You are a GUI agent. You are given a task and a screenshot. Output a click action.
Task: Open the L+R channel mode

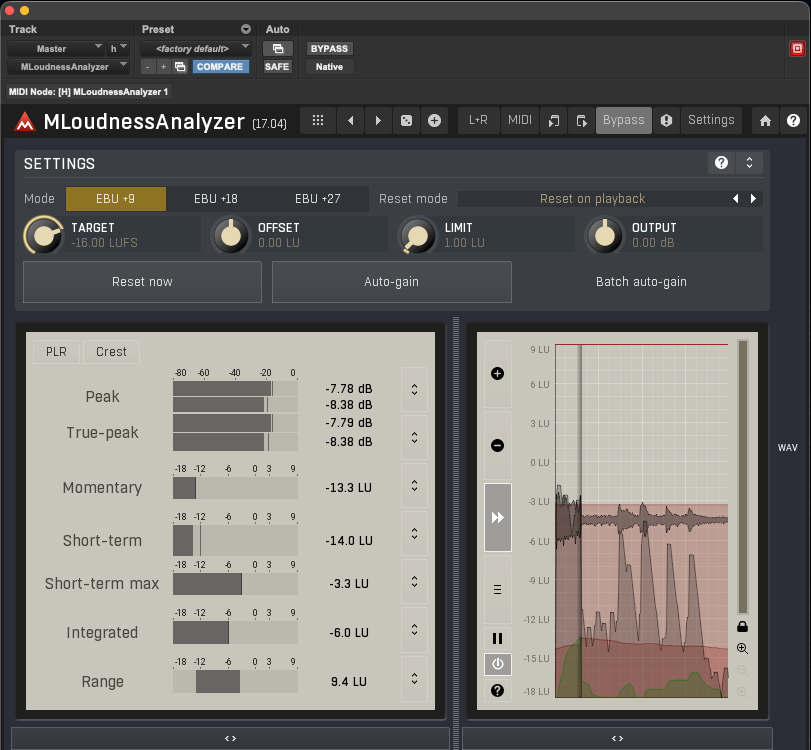pyautogui.click(x=478, y=120)
